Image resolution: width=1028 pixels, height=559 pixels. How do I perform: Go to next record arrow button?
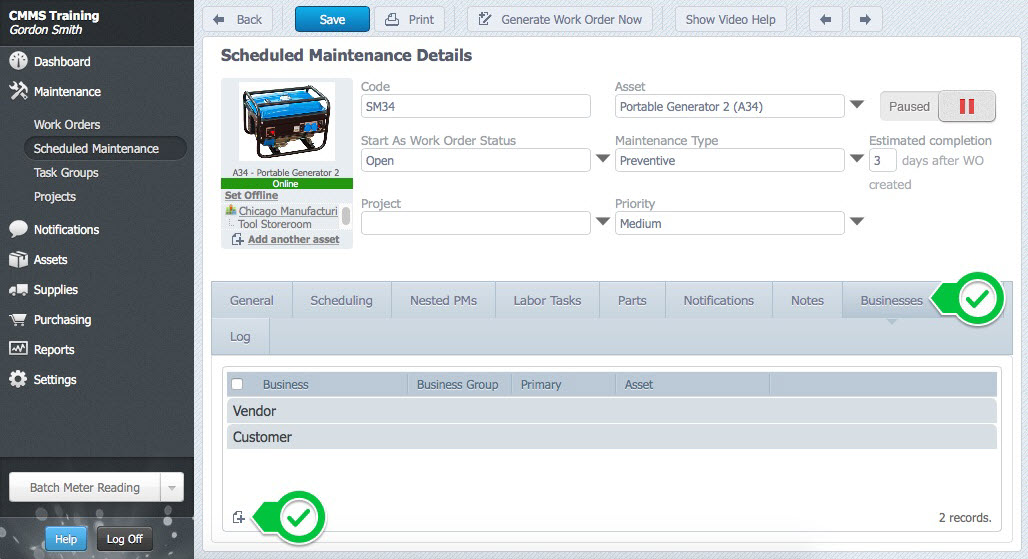click(x=865, y=20)
